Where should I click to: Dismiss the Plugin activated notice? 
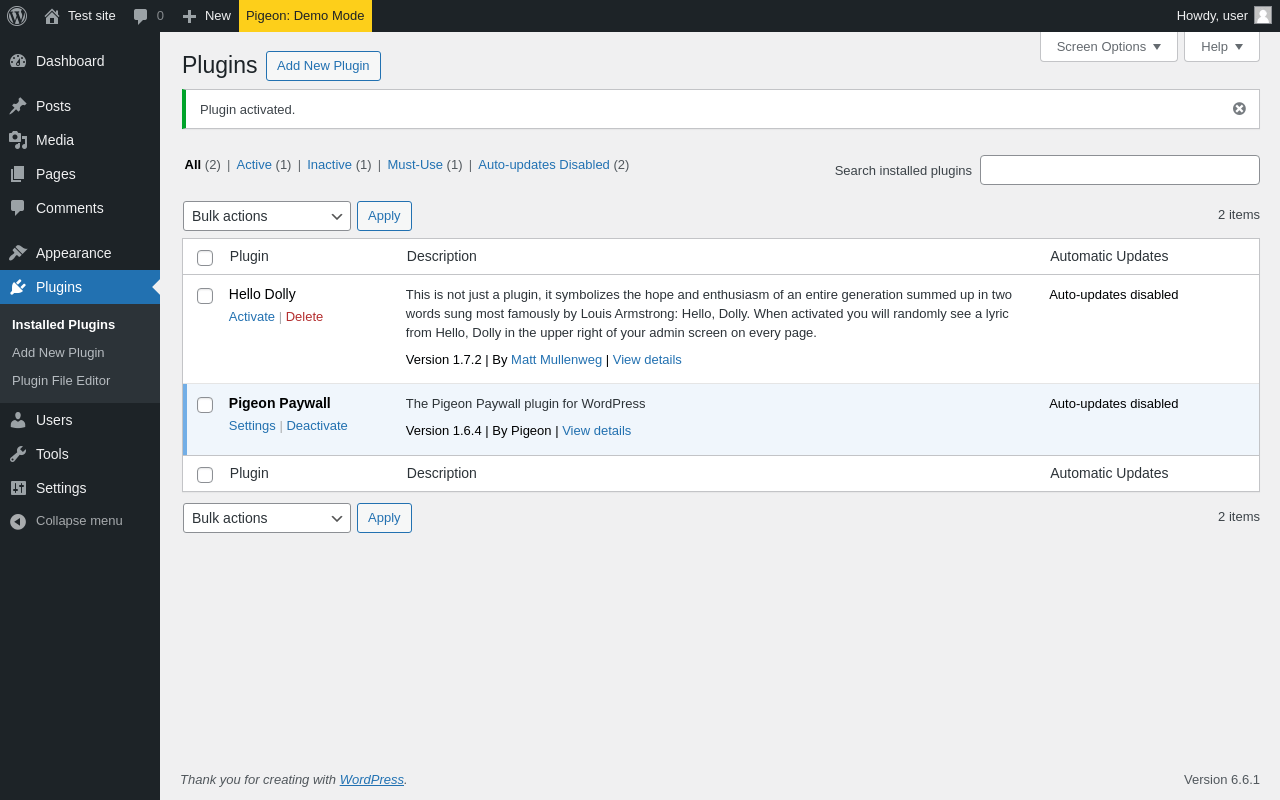[1239, 109]
